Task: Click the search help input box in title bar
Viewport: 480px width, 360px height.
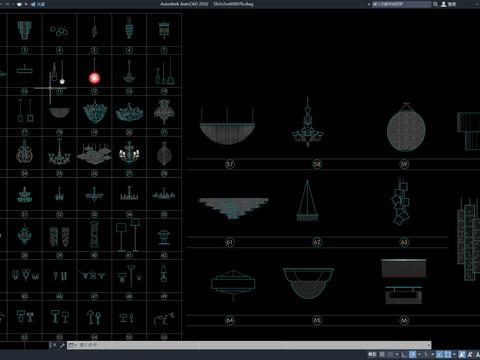Action: tap(401, 4)
